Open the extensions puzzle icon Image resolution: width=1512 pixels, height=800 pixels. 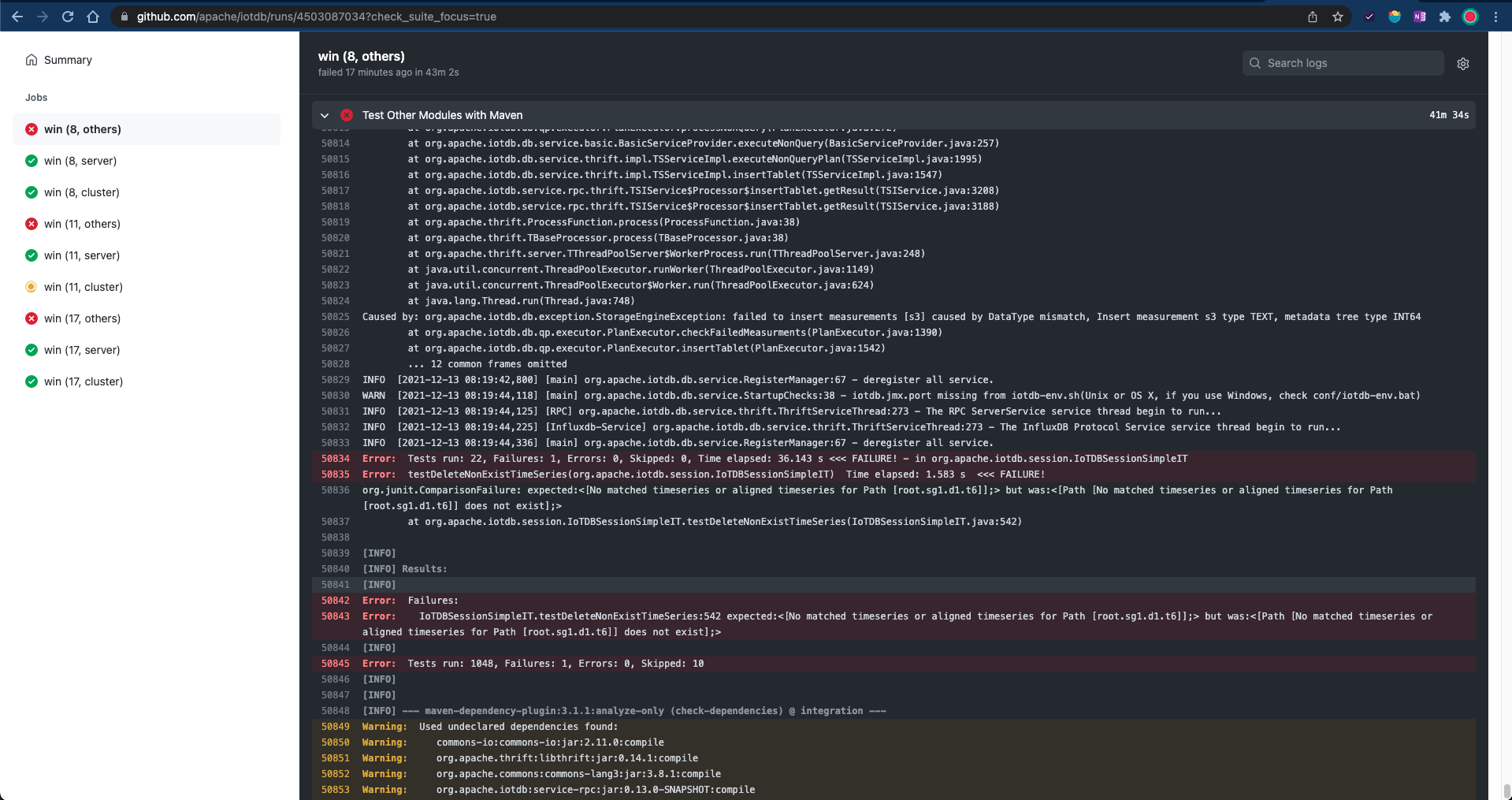pos(1445,17)
